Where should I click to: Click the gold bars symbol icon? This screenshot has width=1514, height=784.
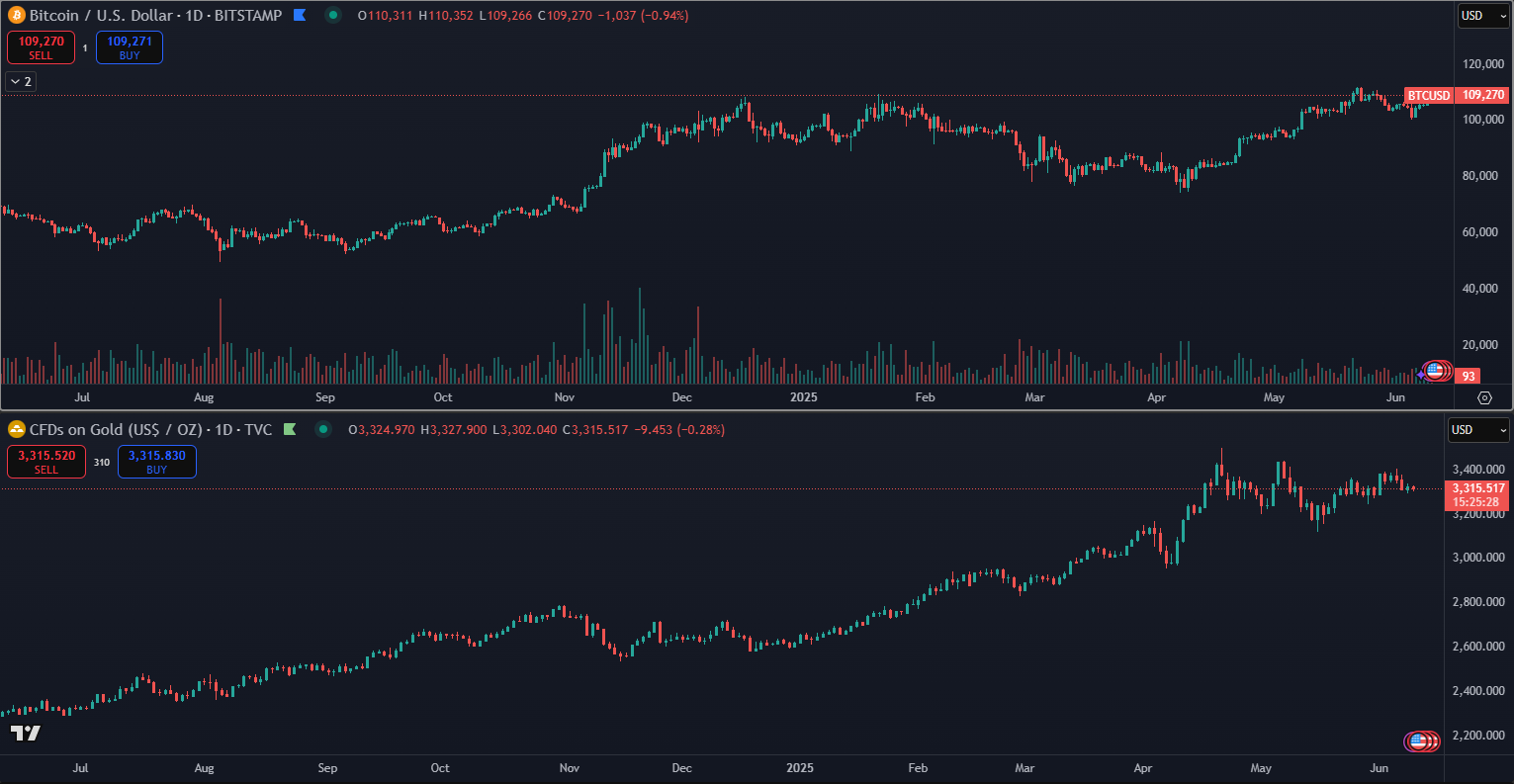(17, 429)
